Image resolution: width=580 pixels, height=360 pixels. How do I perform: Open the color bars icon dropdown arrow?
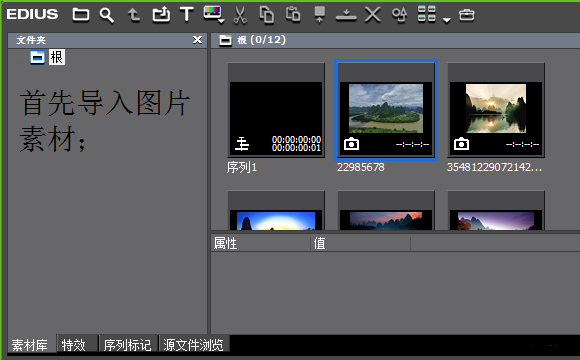point(221,22)
